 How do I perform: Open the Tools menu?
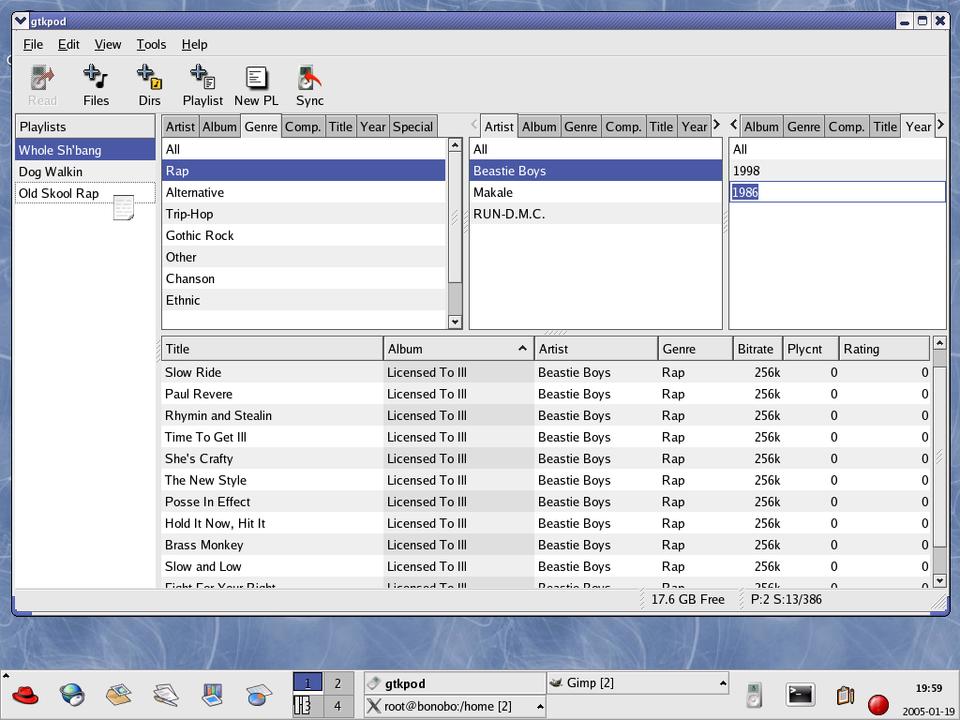pos(151,44)
